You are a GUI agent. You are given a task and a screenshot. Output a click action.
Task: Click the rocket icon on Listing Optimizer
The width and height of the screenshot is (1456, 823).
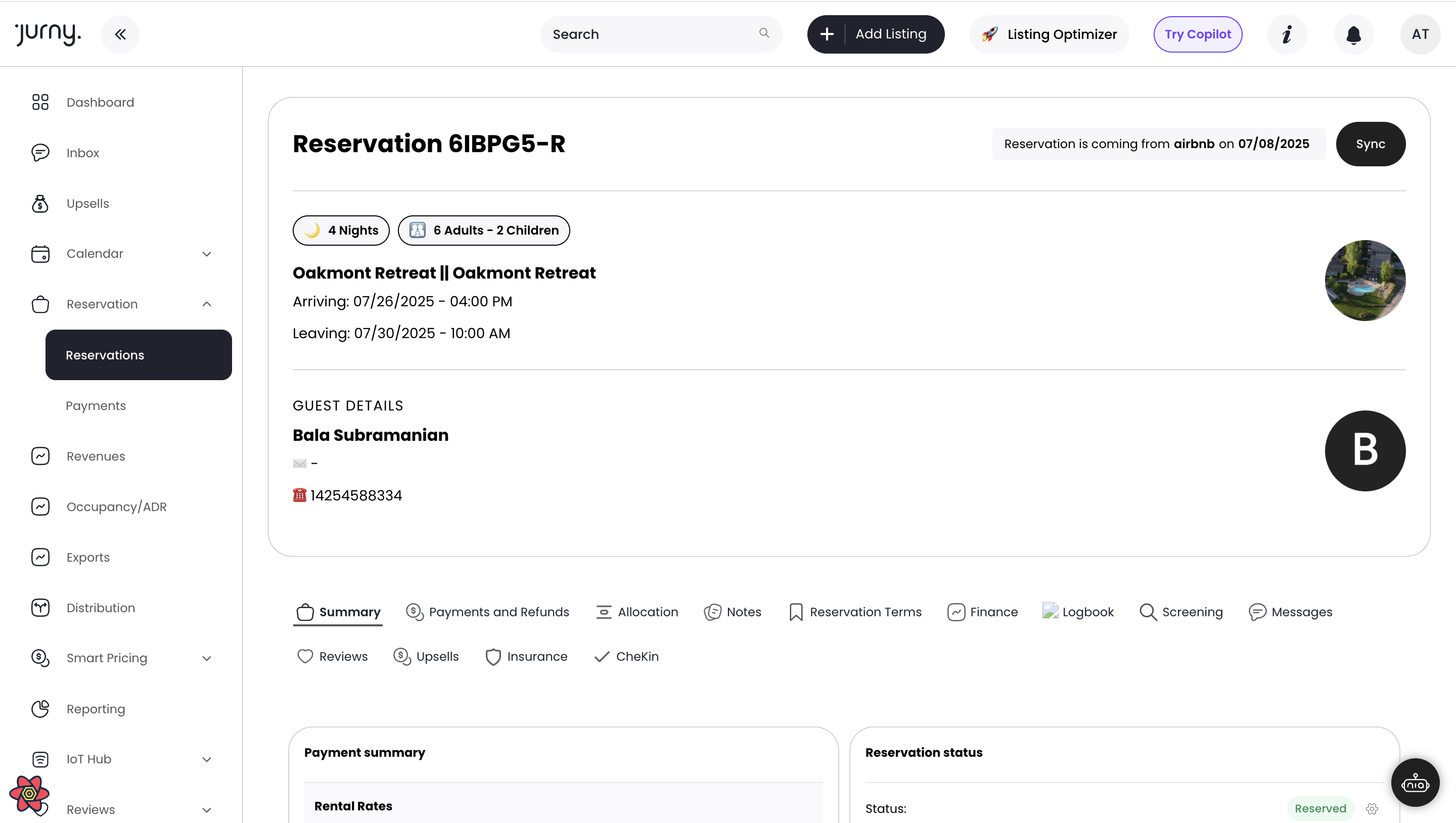(990, 34)
